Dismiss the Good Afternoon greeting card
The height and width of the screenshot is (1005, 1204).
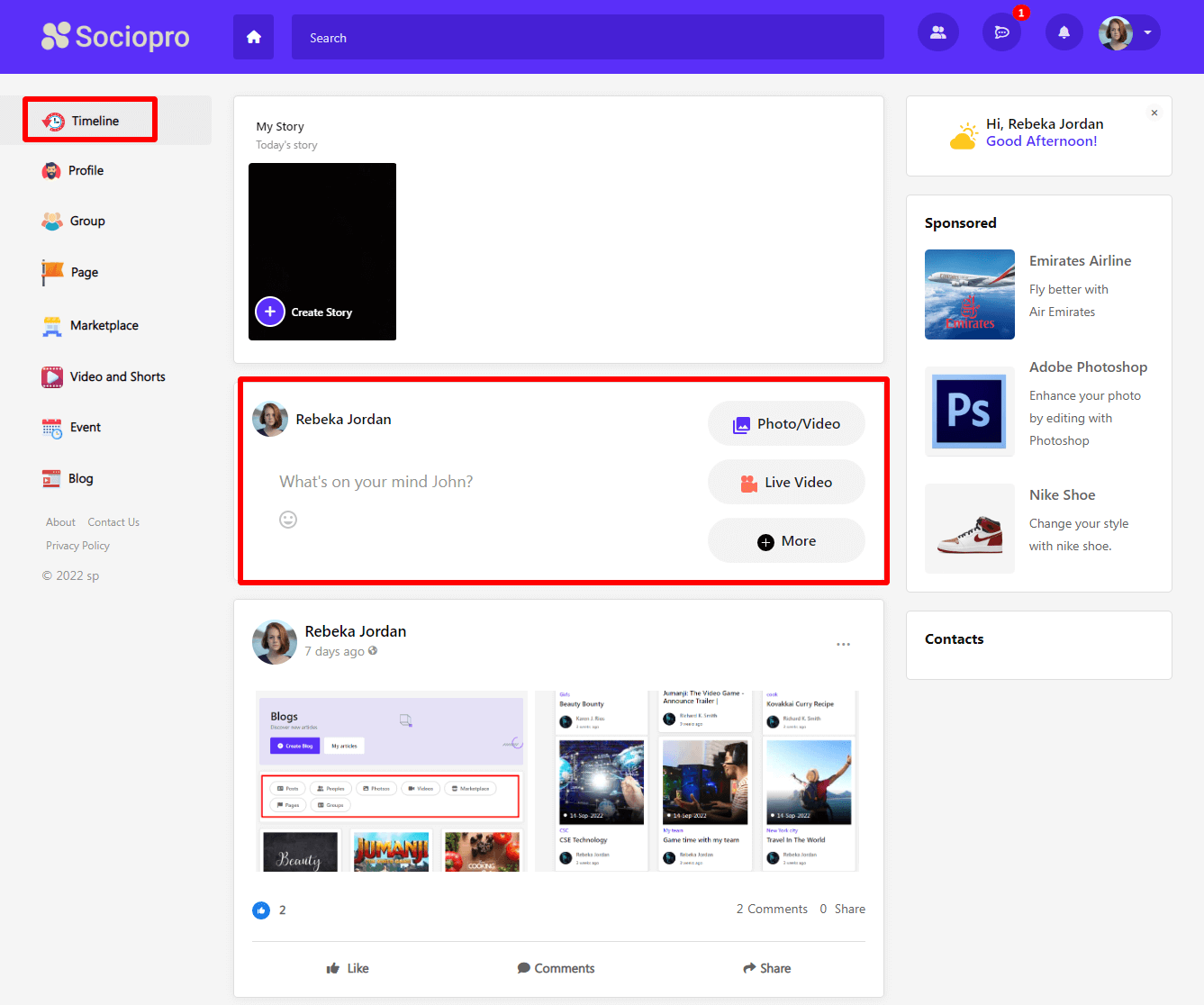point(1154,113)
